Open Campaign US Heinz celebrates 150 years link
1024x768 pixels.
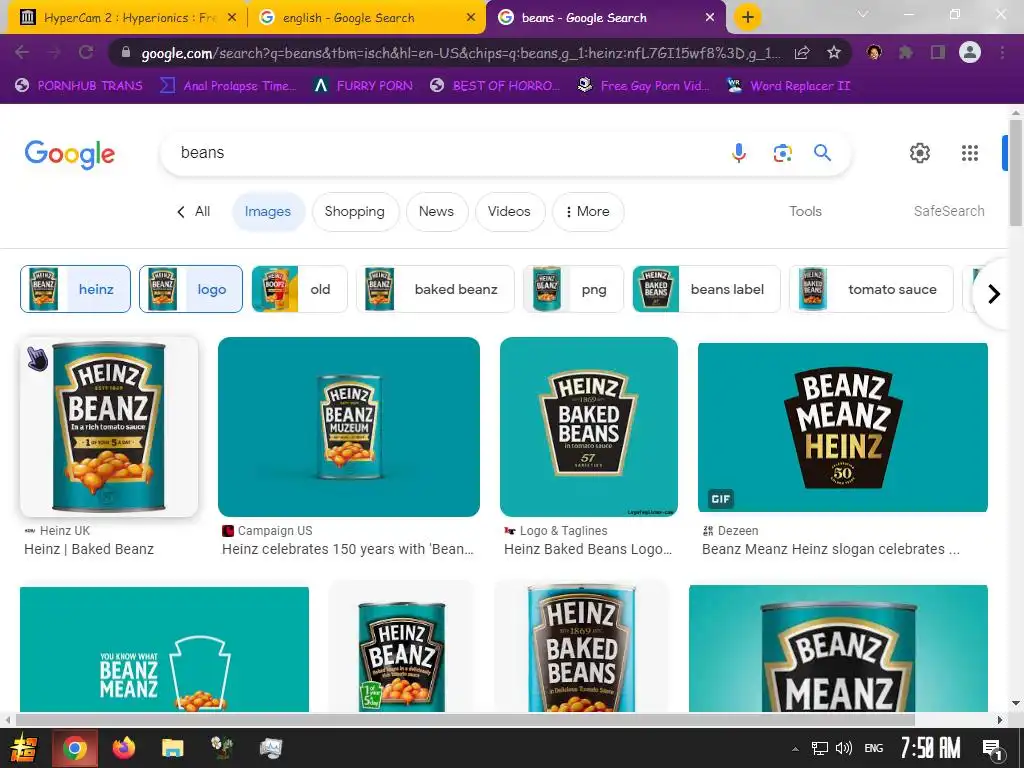(348, 549)
